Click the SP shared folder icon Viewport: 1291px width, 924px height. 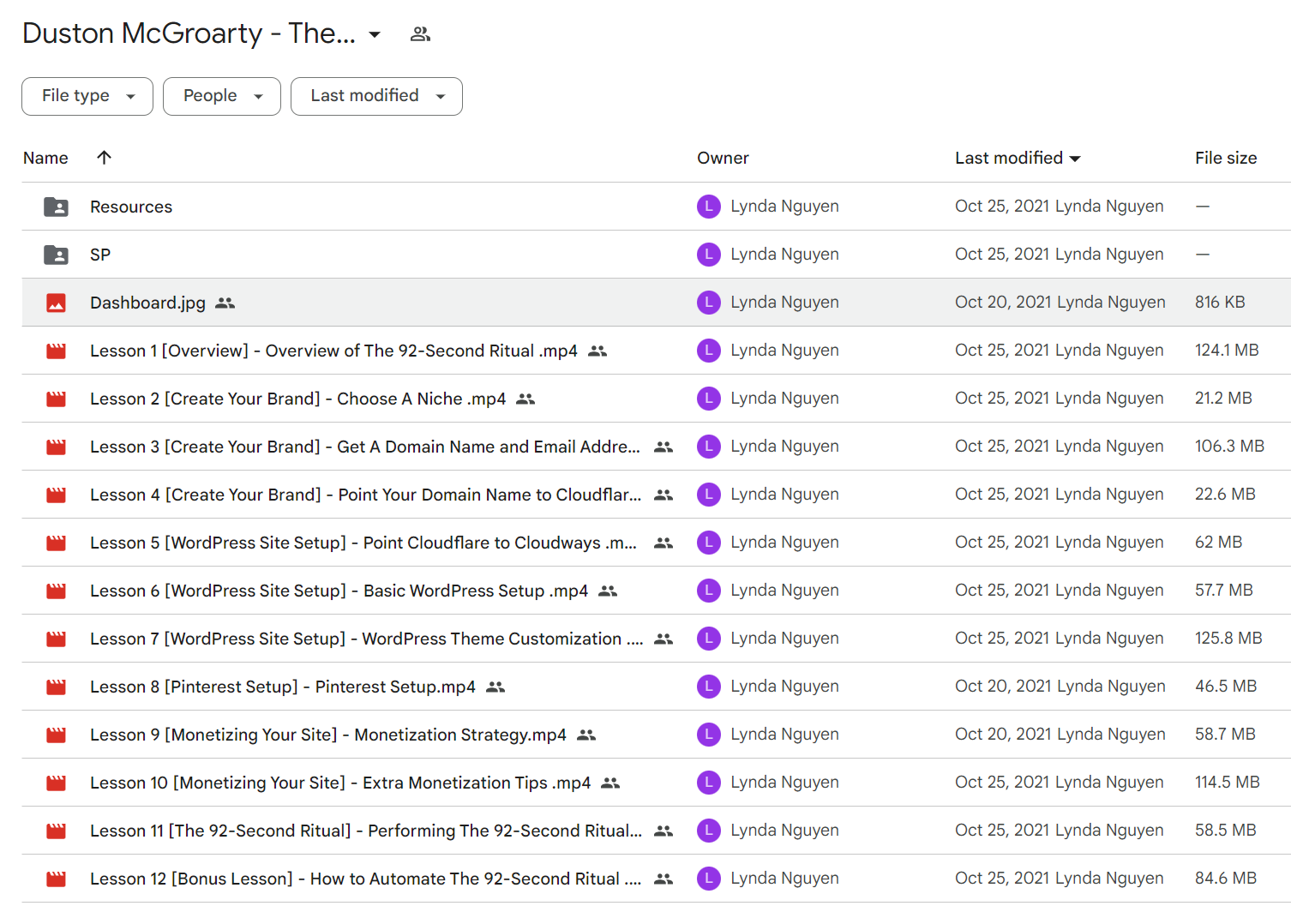tap(56, 255)
